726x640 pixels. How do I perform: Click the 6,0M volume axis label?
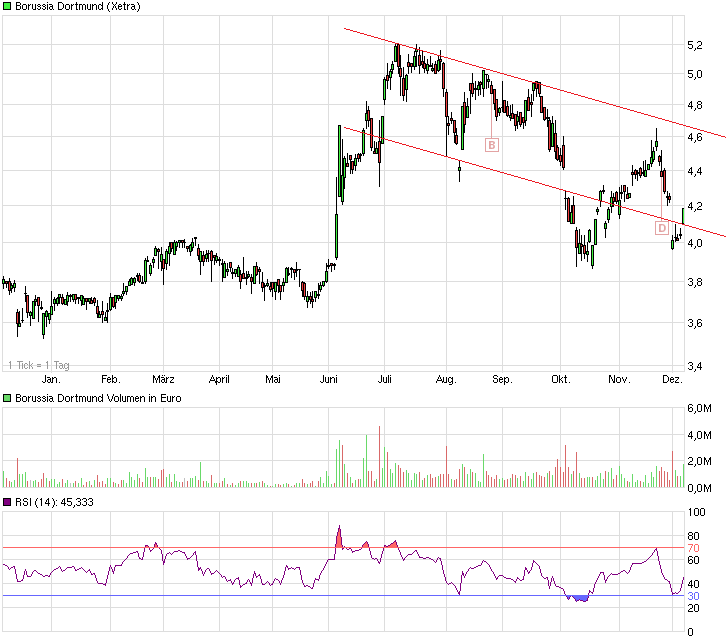tap(698, 408)
